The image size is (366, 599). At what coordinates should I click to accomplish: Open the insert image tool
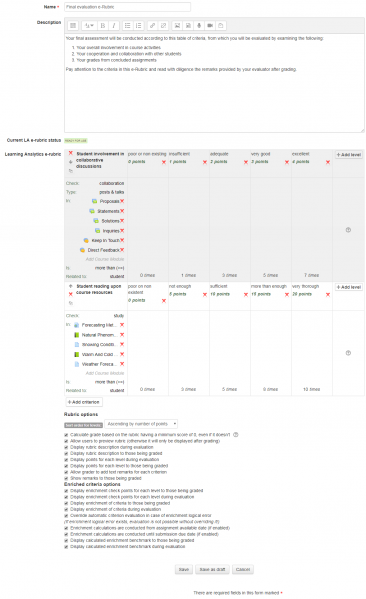[177, 26]
